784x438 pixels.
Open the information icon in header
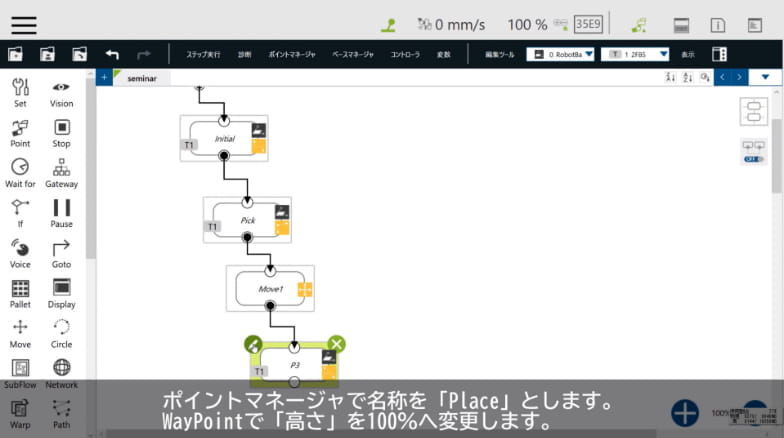click(x=718, y=25)
